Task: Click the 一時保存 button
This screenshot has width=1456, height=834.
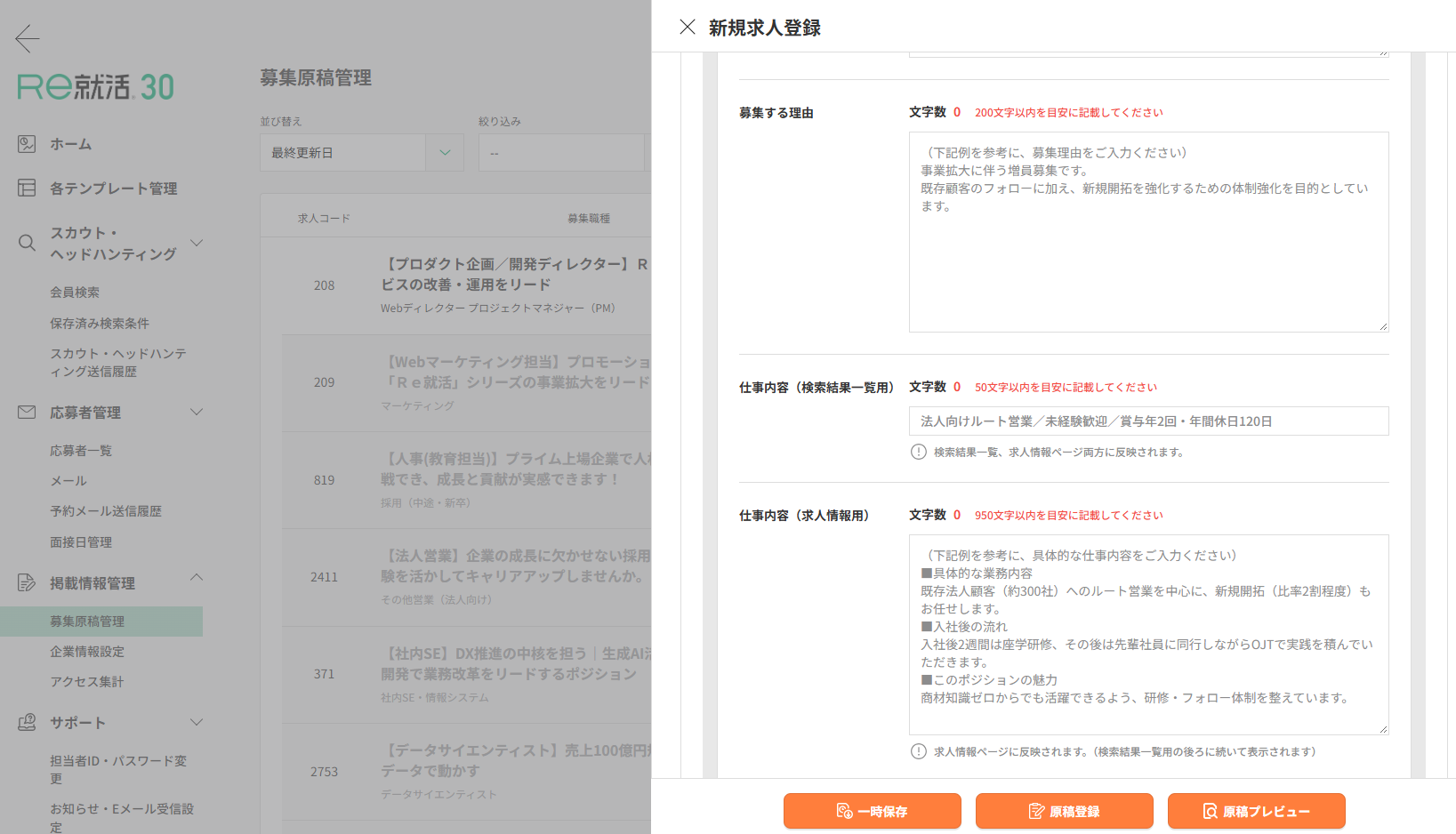Action: click(x=873, y=811)
